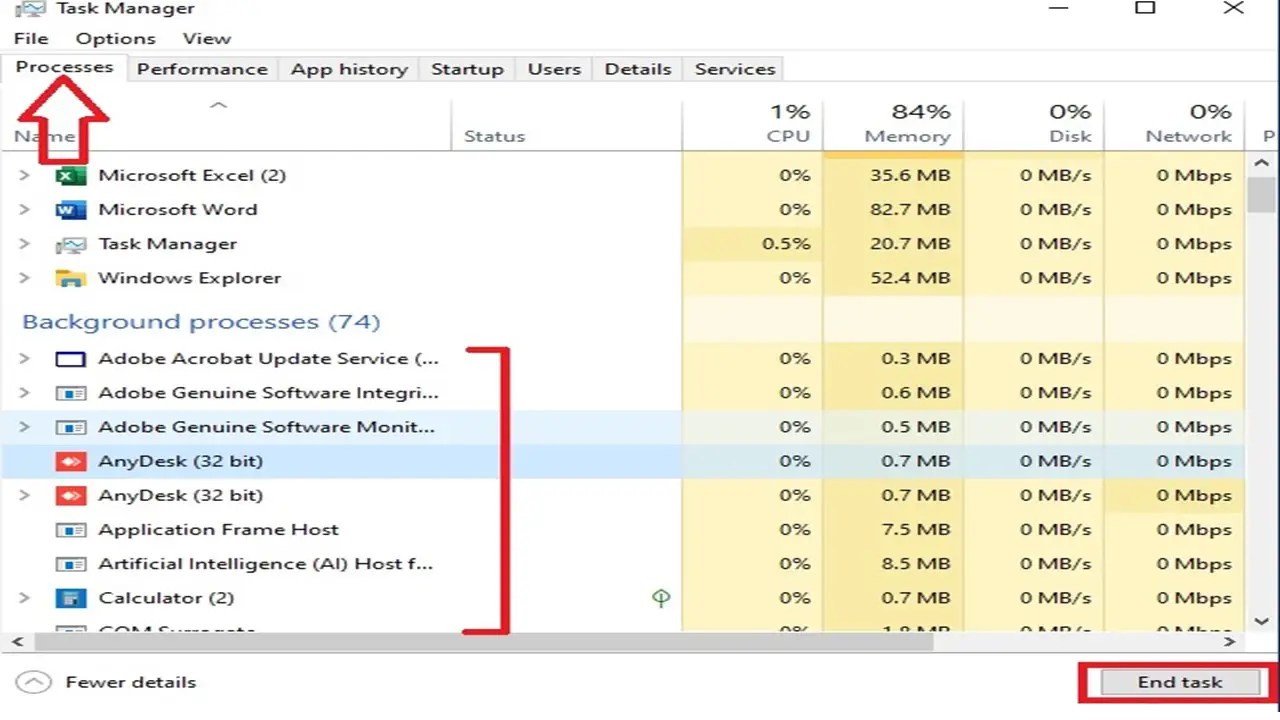Click the Task Manager process icon
Image resolution: width=1280 pixels, height=720 pixels.
tap(70, 244)
